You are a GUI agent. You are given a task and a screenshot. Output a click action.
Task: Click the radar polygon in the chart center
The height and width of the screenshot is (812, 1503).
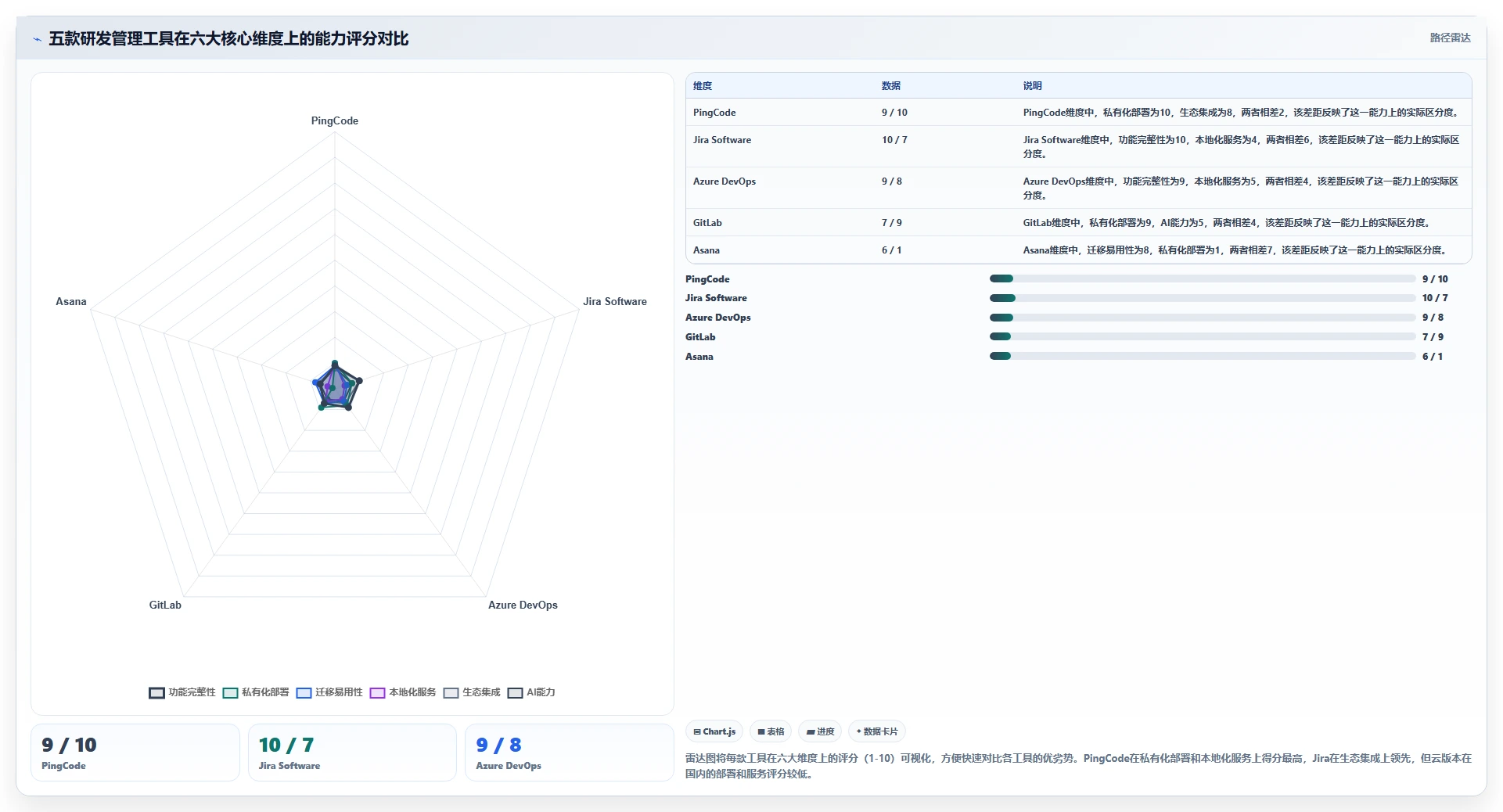pos(336,386)
